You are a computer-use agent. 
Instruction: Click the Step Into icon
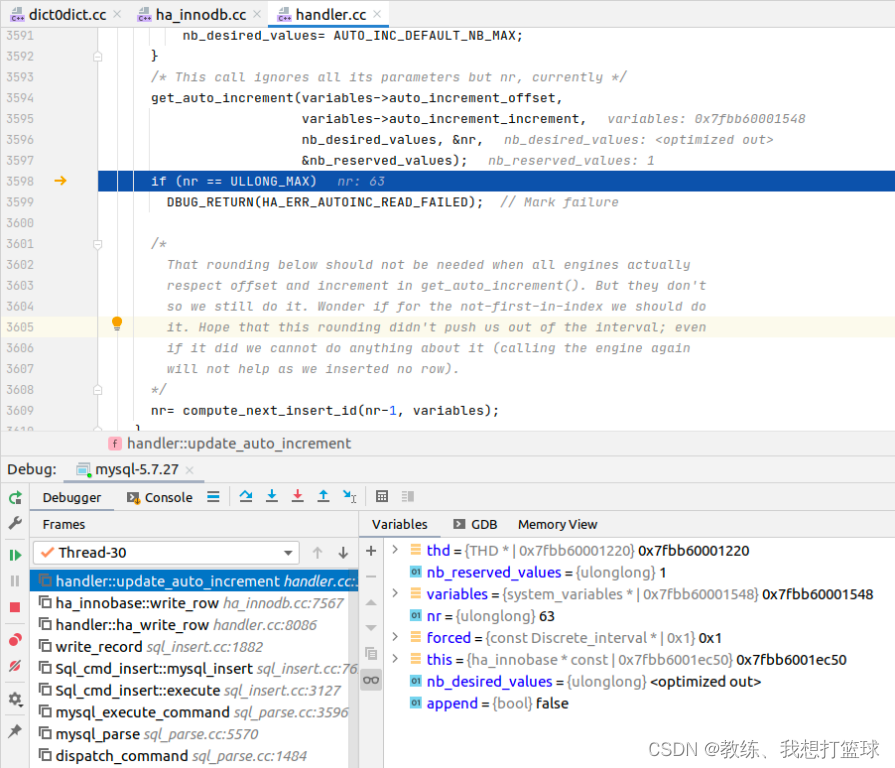(x=272, y=496)
